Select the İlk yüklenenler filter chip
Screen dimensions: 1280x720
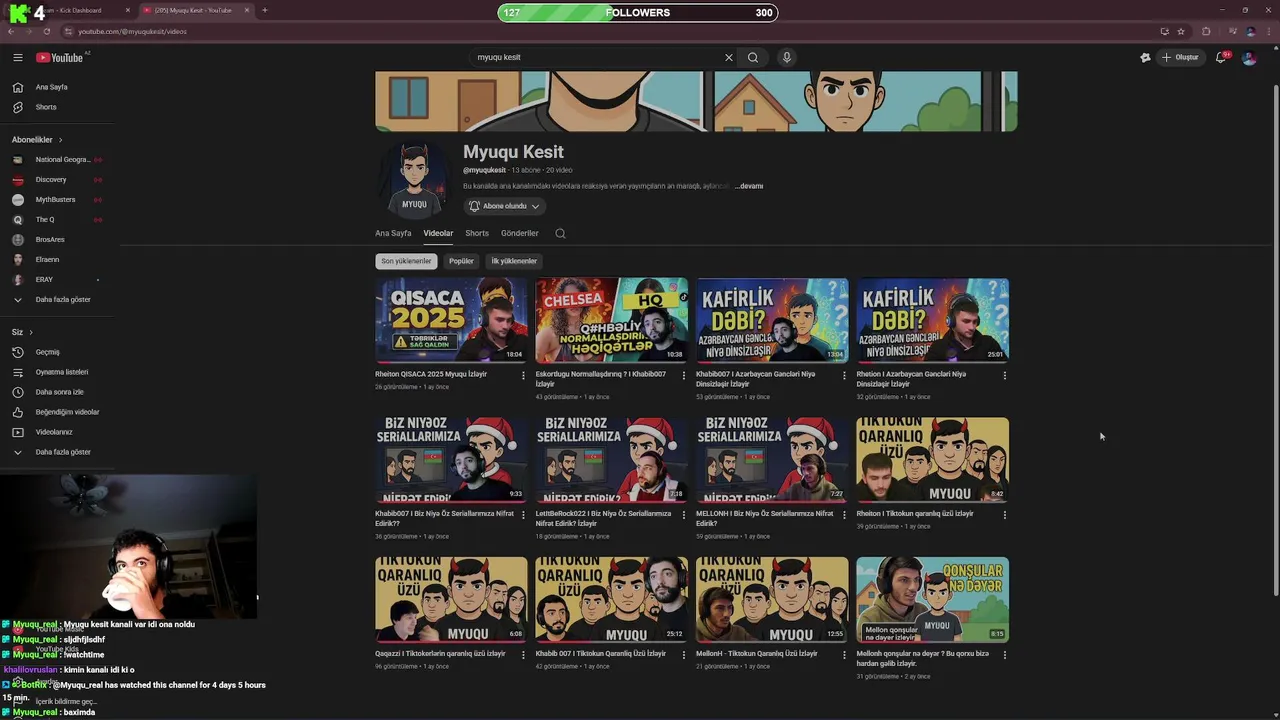click(514, 261)
